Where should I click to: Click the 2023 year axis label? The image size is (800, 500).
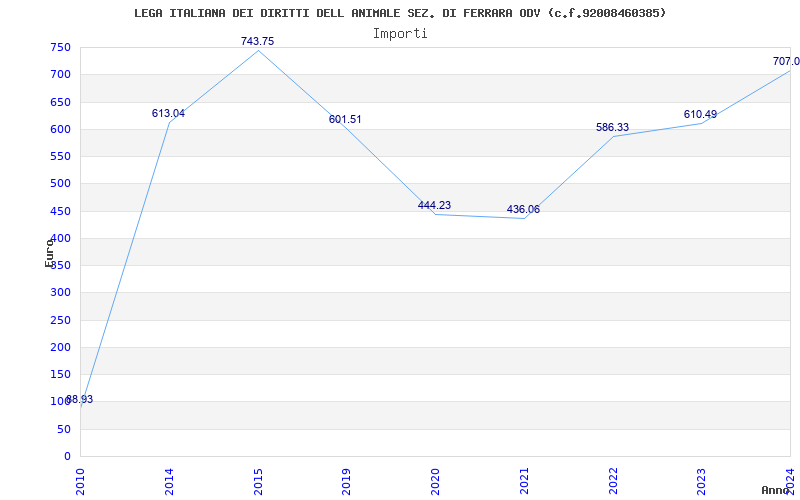point(702,482)
